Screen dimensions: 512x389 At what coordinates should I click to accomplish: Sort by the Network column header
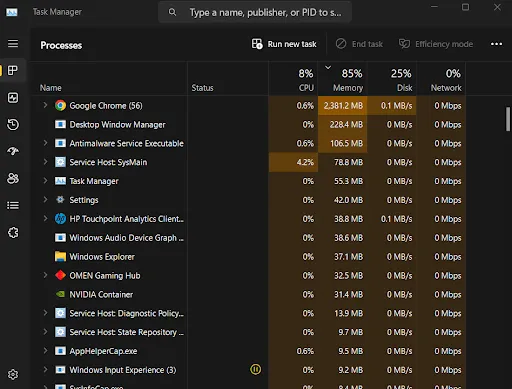pos(441,80)
